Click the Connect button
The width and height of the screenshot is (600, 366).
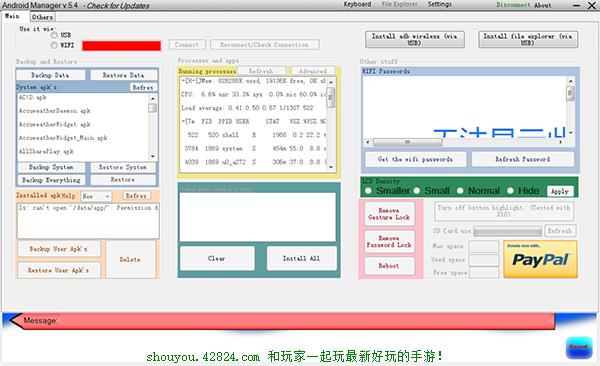click(x=187, y=44)
